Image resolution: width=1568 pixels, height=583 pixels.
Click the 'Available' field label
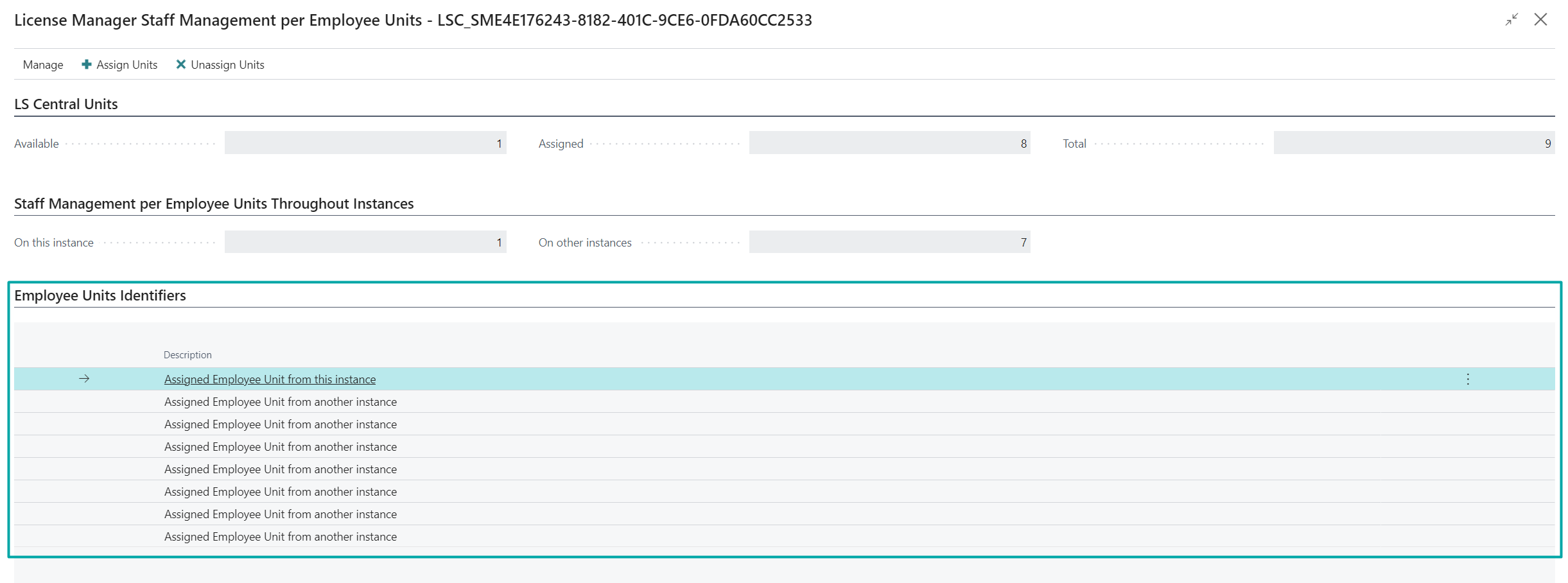pyautogui.click(x=37, y=144)
